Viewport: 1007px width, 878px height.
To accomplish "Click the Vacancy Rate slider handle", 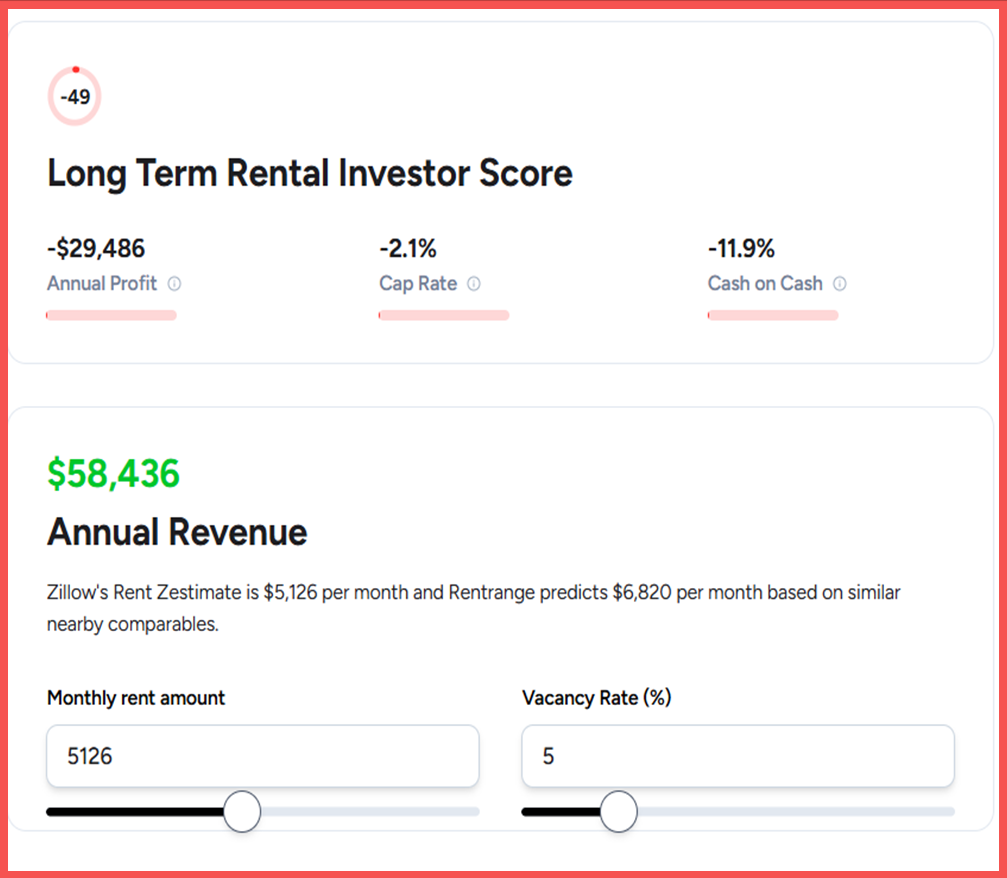I will click(618, 812).
